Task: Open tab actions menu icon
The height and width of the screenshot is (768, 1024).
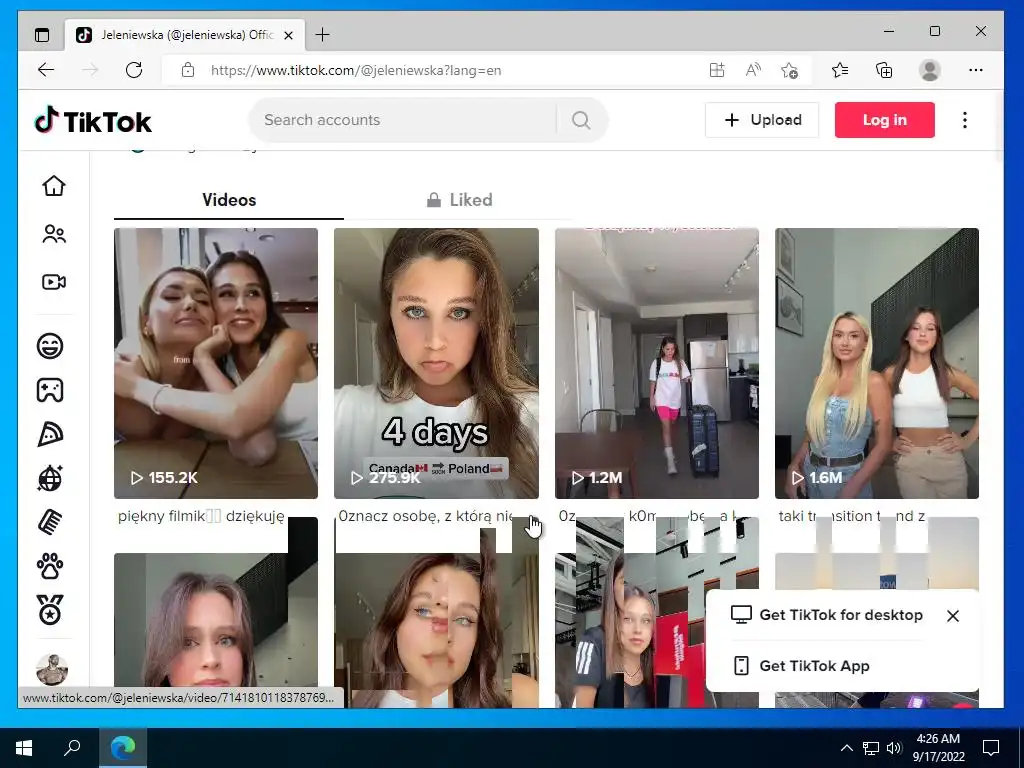Action: pos(42,35)
